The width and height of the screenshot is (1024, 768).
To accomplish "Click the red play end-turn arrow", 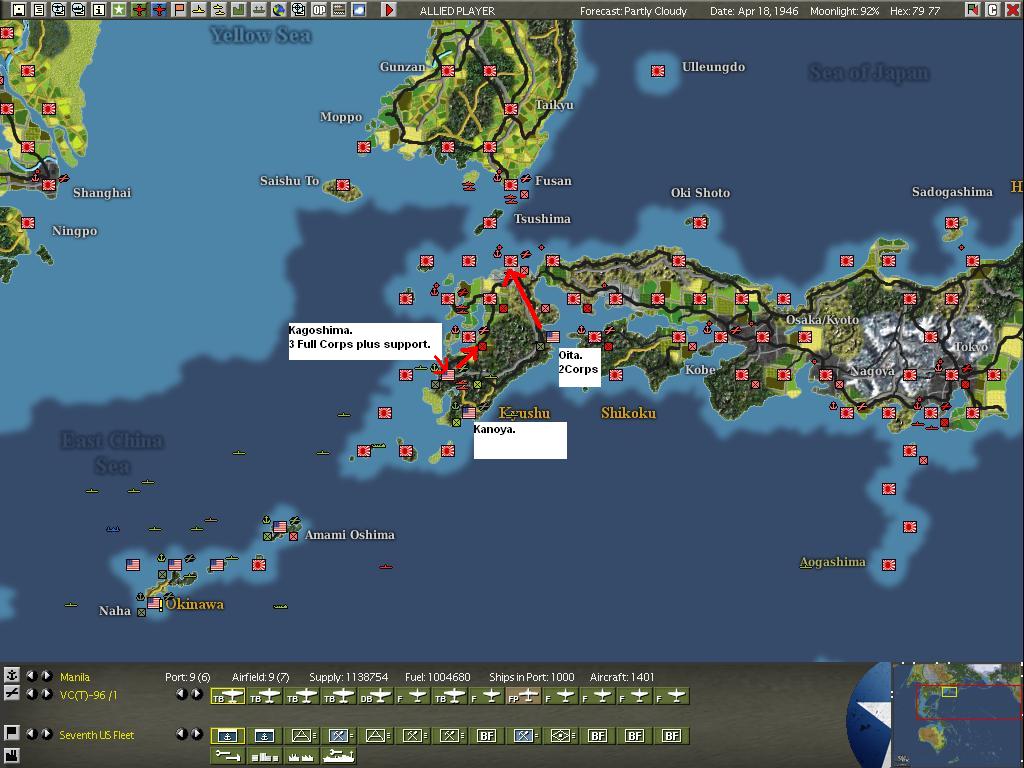I will (389, 10).
